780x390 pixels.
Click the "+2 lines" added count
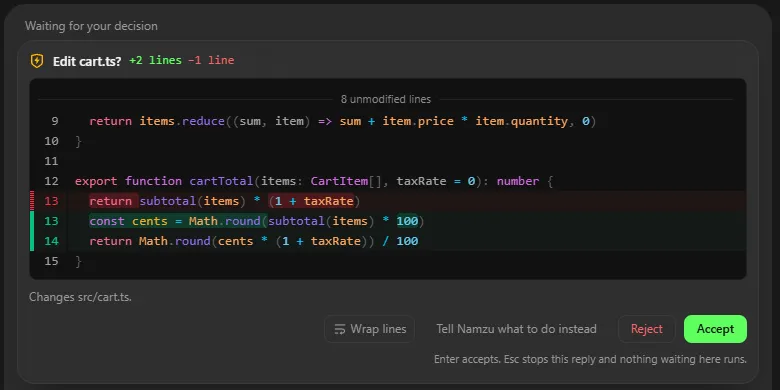pos(155,60)
